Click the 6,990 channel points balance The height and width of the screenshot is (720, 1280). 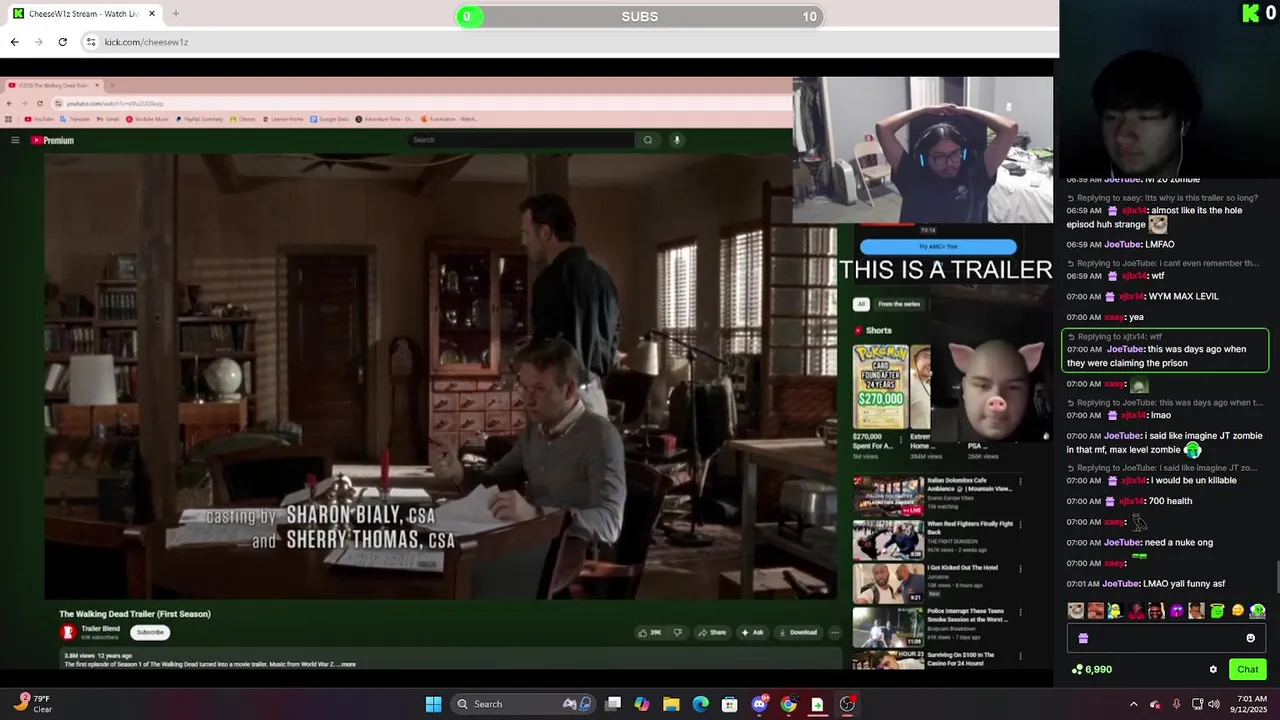(x=1092, y=670)
